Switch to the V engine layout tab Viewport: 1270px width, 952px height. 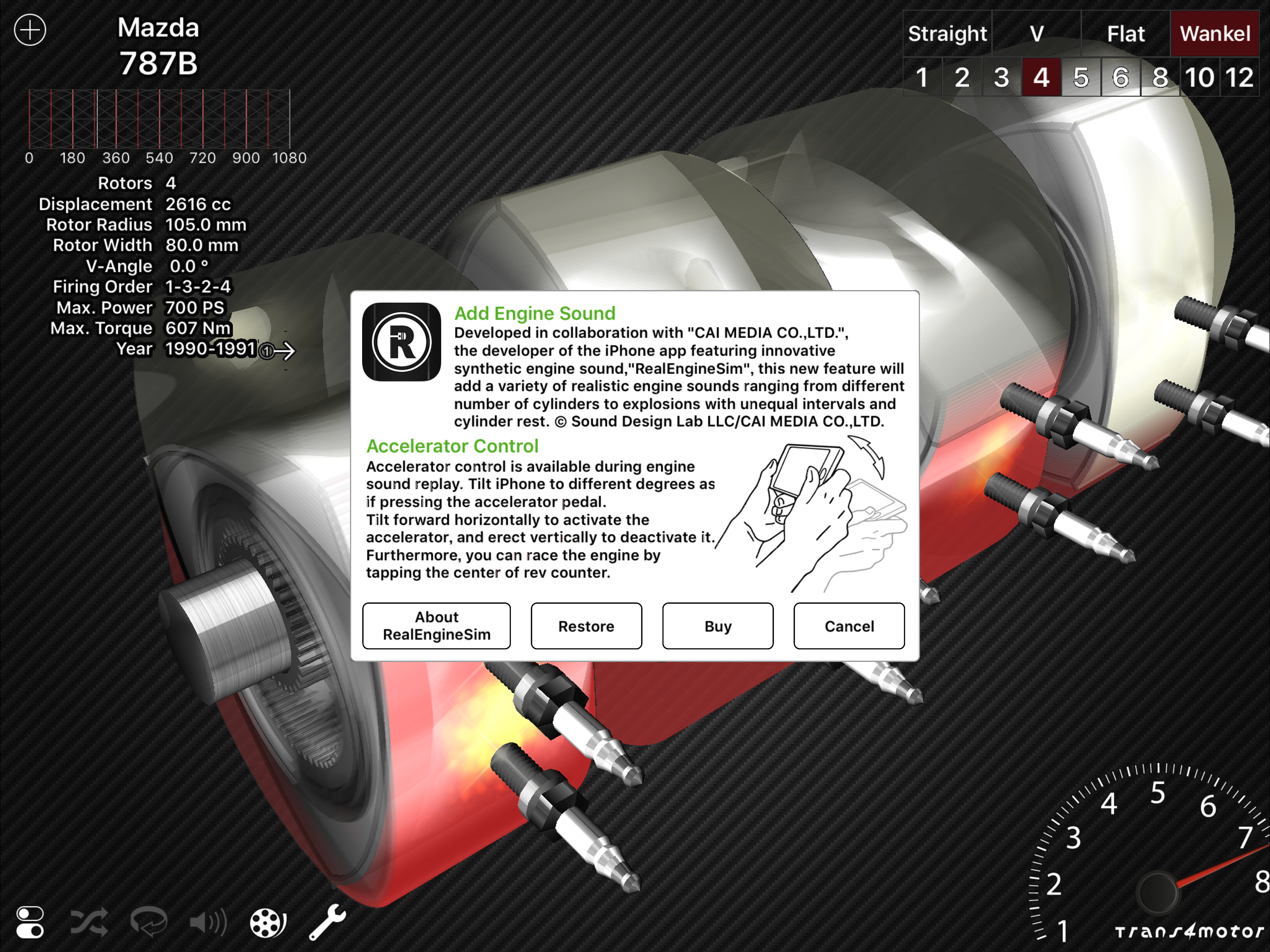1036,33
